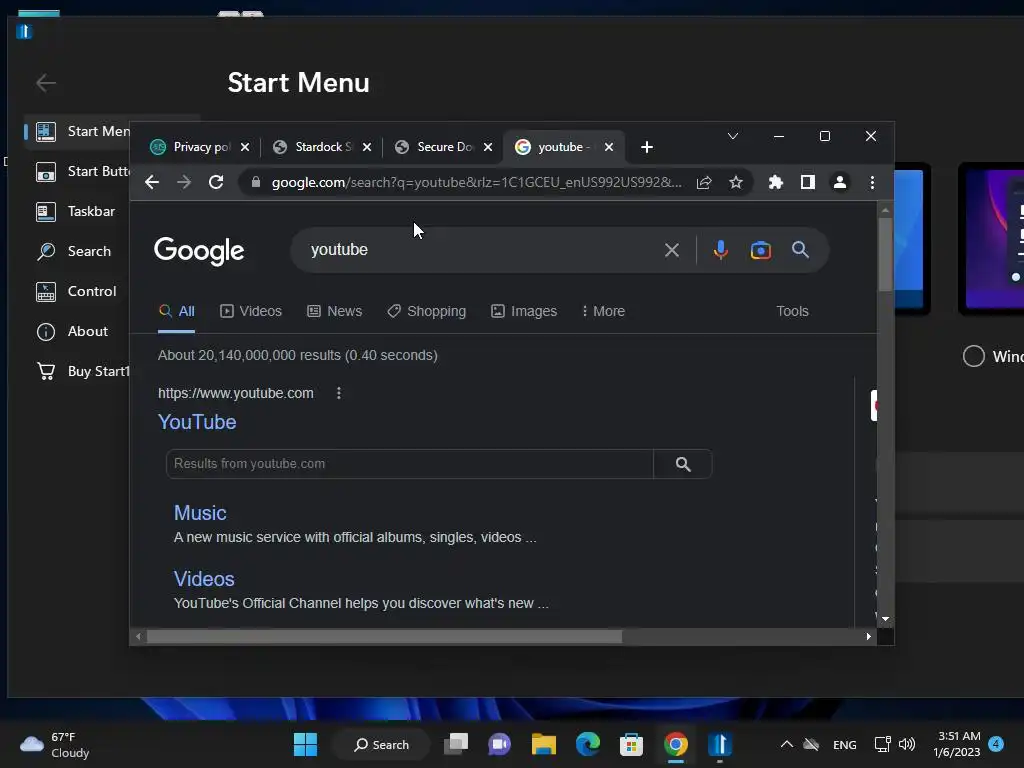The image size is (1024, 768).
Task: Switch to Images results tab
Action: click(524, 312)
